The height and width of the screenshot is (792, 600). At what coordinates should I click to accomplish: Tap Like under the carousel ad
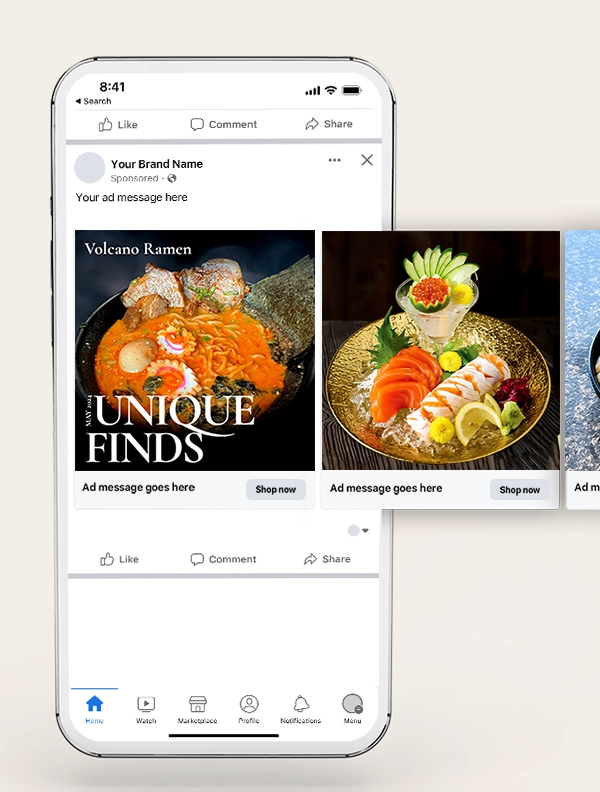(x=119, y=559)
